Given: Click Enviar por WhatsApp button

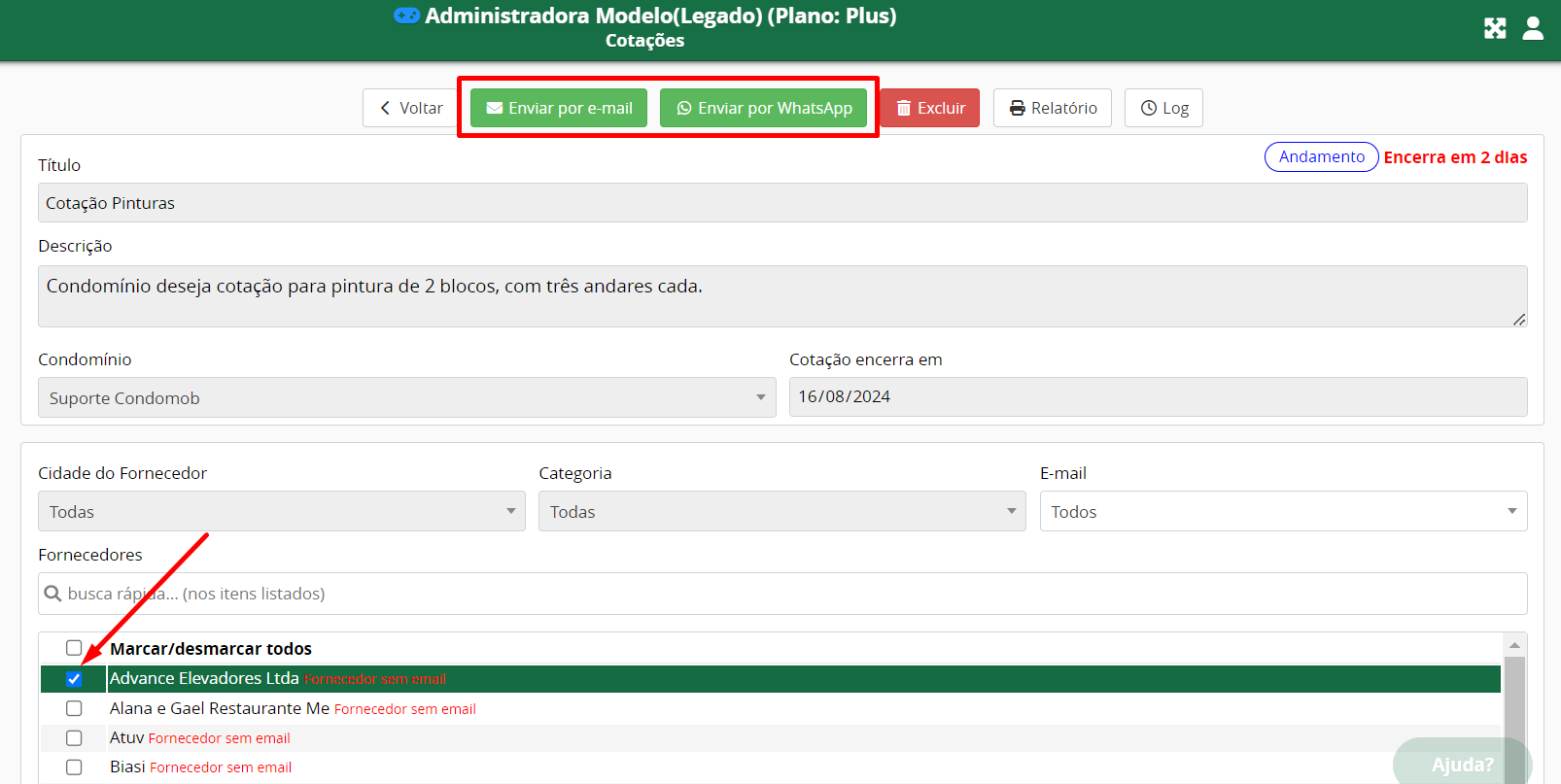Looking at the screenshot, I should point(764,108).
